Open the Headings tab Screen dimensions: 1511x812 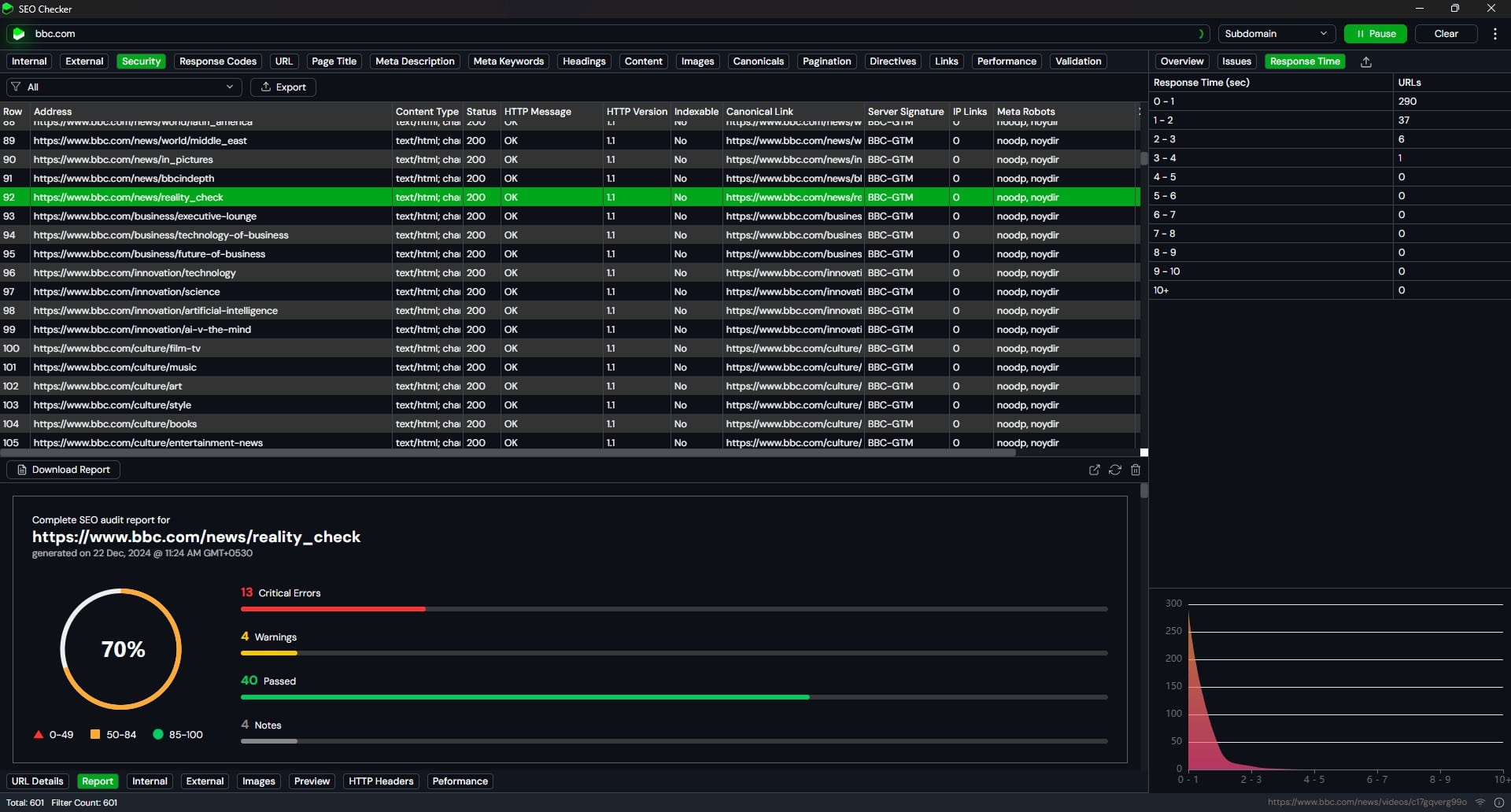click(584, 61)
